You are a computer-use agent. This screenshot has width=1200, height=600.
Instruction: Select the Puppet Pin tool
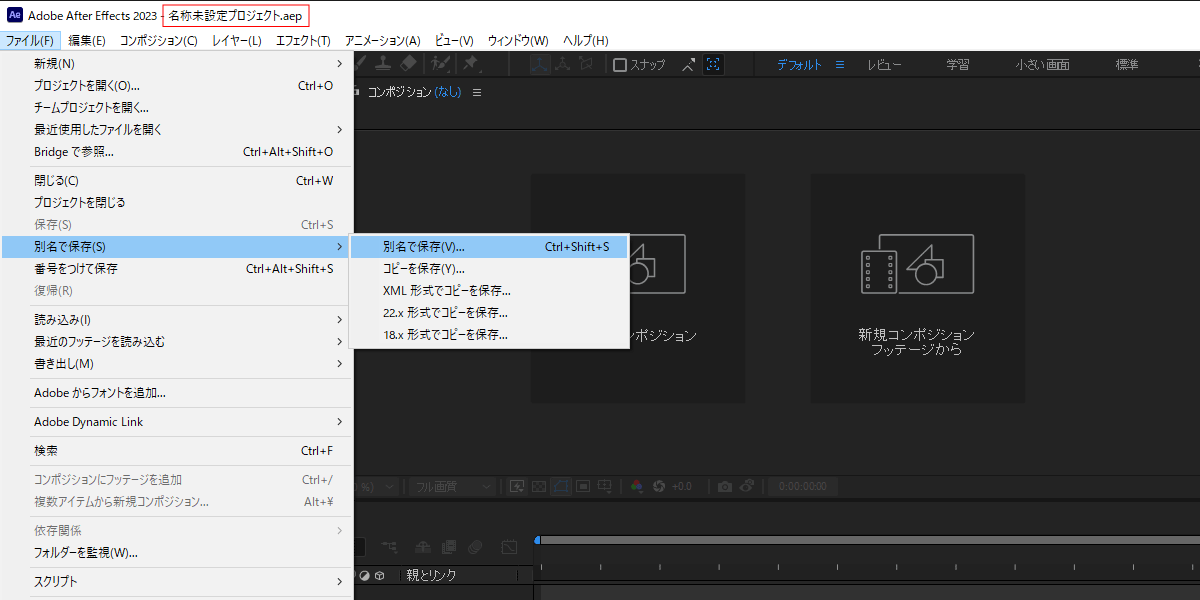pos(470,64)
